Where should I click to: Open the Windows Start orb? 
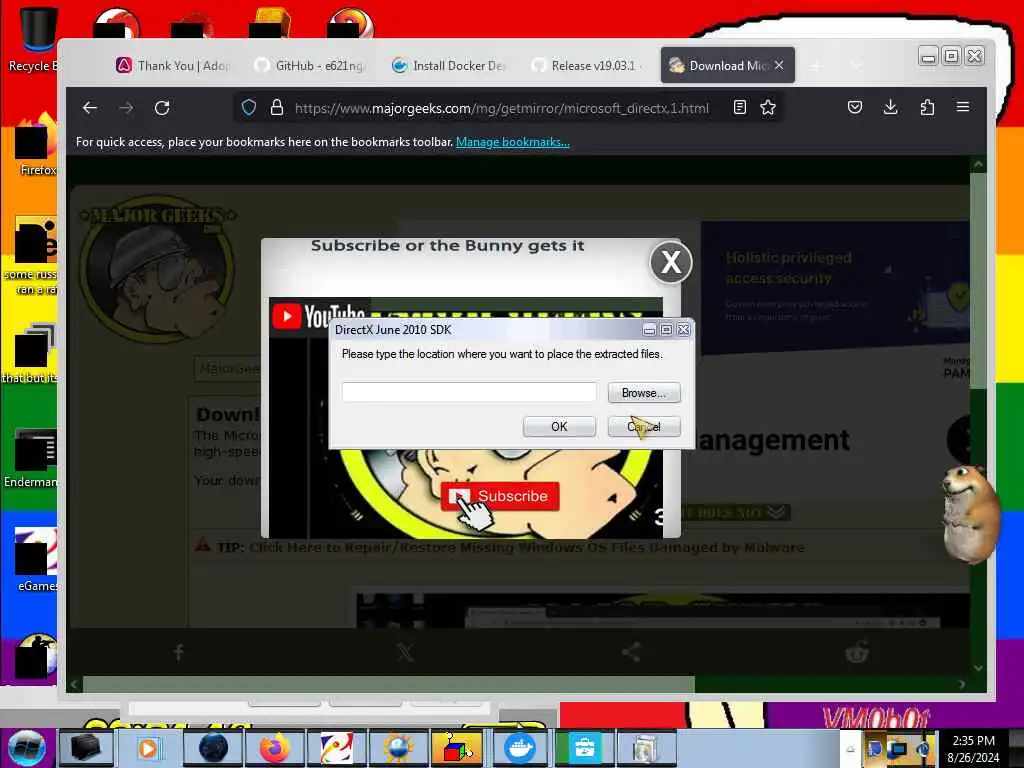(26, 748)
